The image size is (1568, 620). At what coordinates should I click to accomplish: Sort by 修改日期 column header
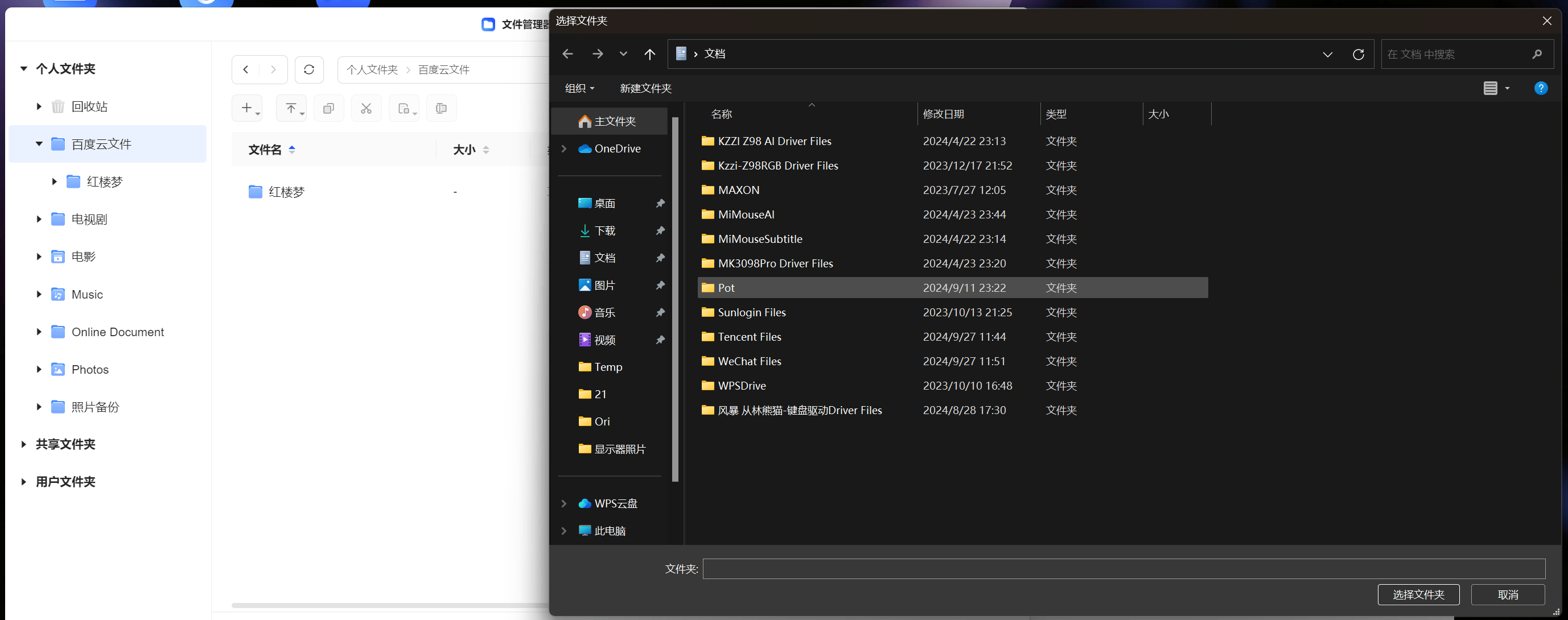(943, 114)
